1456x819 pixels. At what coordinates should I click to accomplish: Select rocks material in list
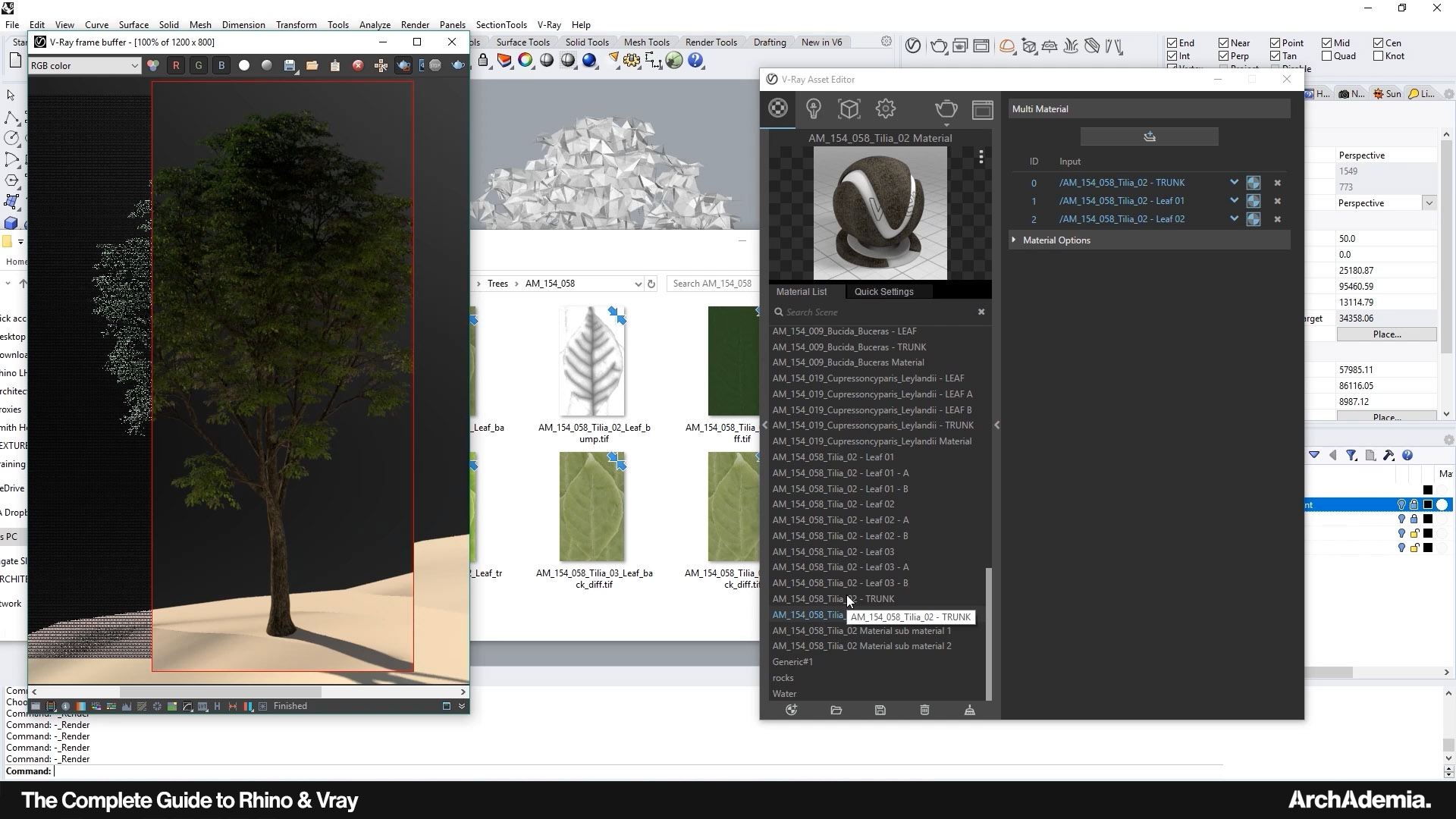click(783, 678)
